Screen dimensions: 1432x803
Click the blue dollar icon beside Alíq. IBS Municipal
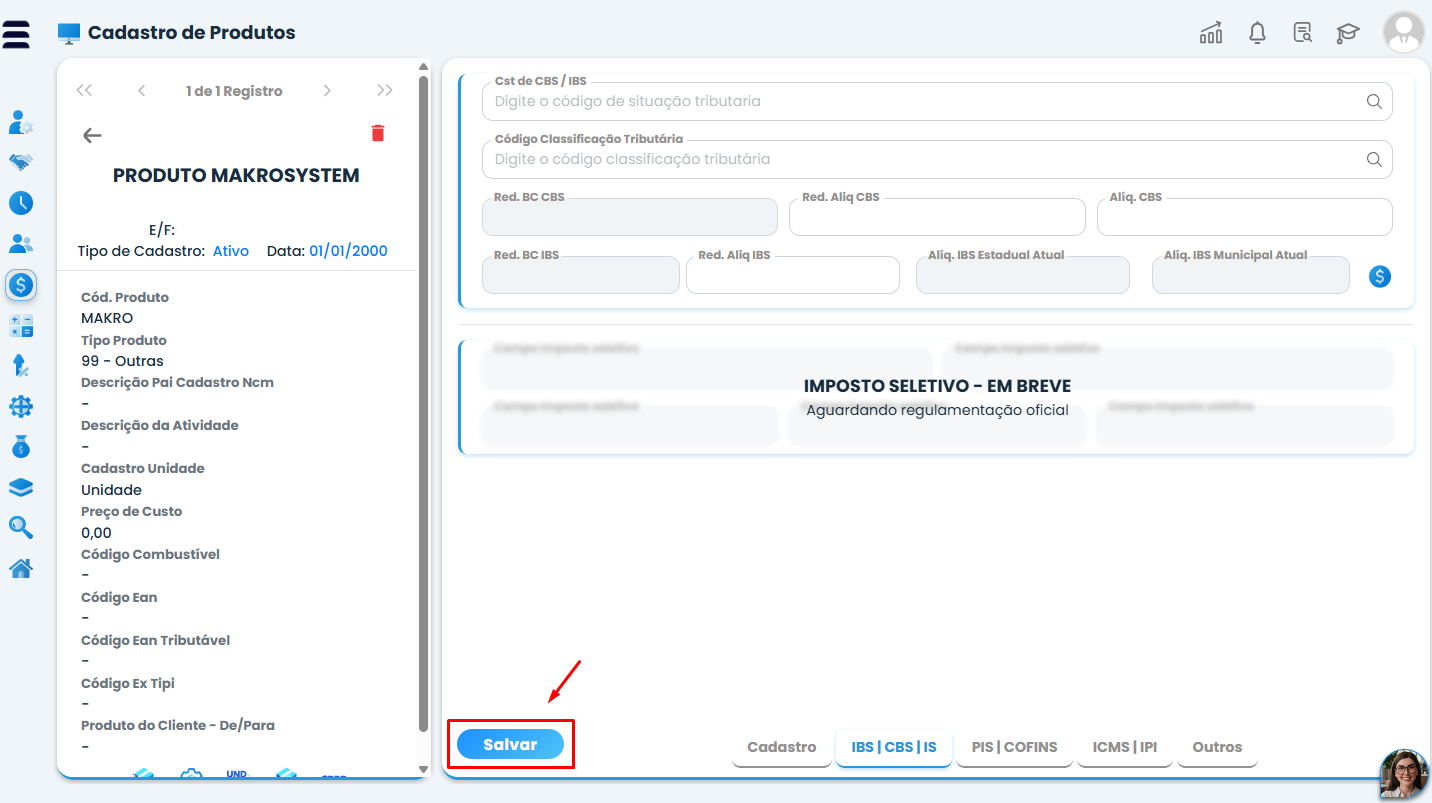coord(1380,277)
